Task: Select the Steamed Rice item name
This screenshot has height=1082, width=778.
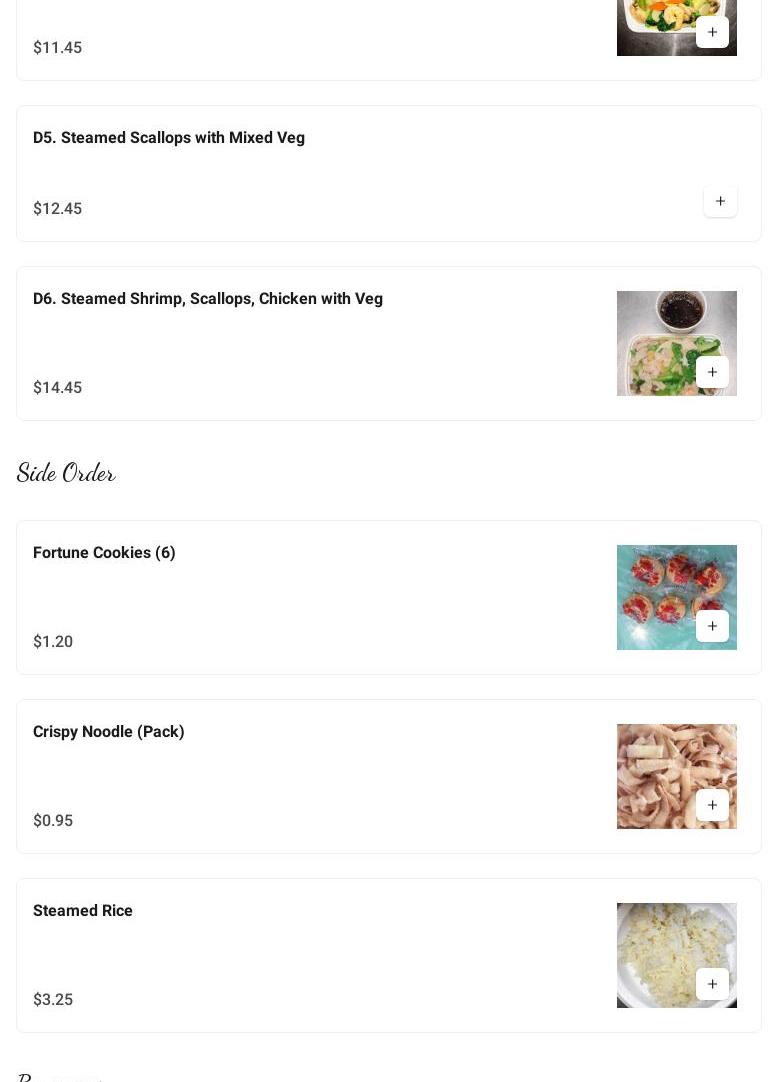Action: coord(83,911)
